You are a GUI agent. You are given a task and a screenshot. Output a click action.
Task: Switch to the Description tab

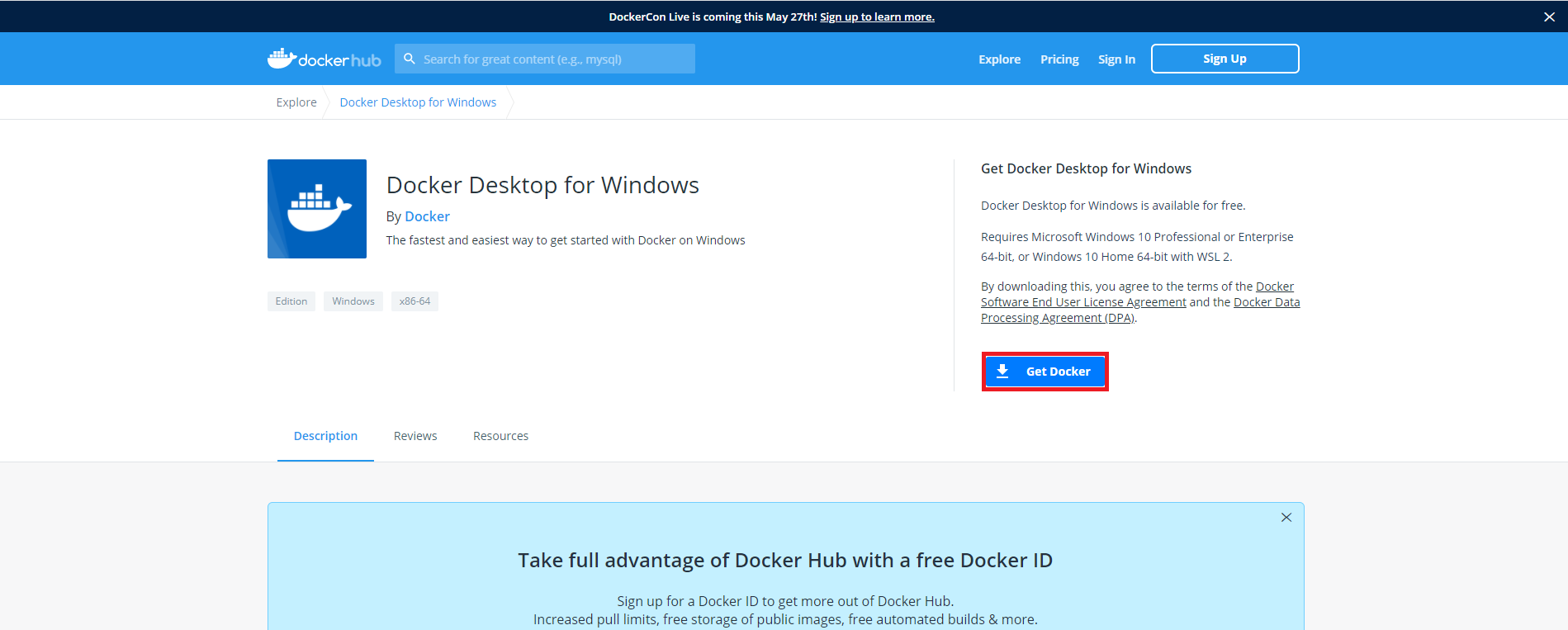pos(325,436)
